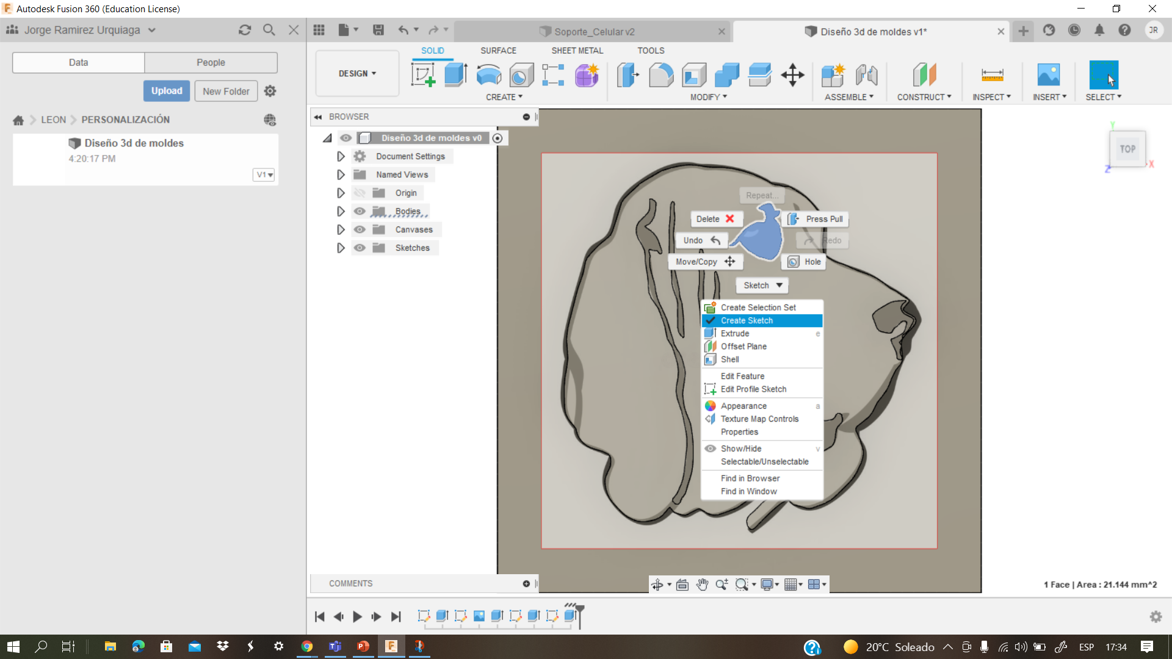
Task: Click the Insert image icon
Action: point(1048,75)
